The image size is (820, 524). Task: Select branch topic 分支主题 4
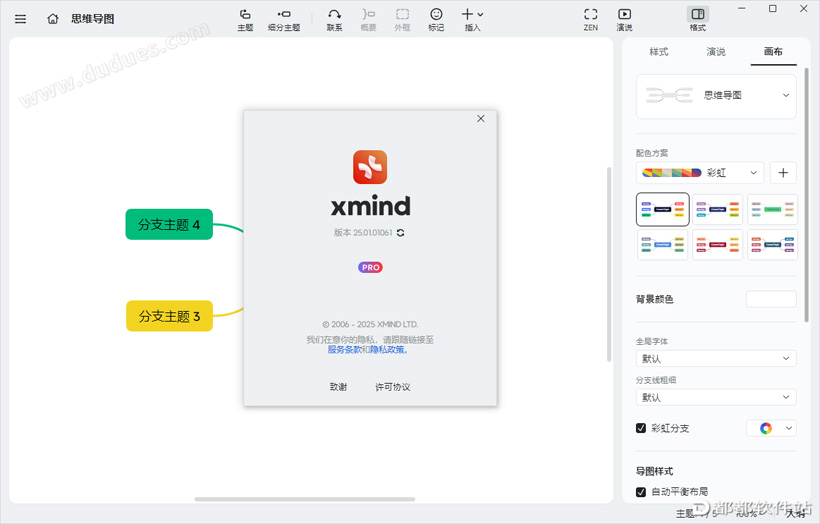tap(169, 224)
